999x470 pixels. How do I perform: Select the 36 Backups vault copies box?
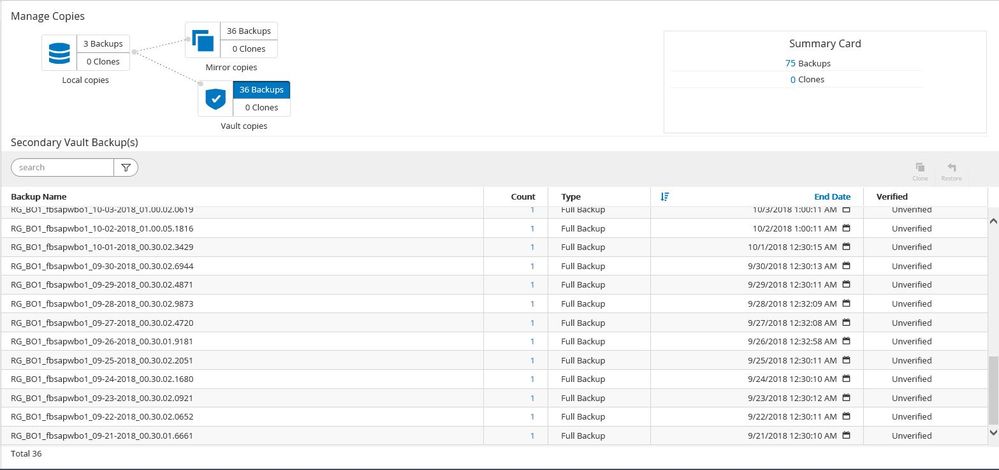(261, 89)
